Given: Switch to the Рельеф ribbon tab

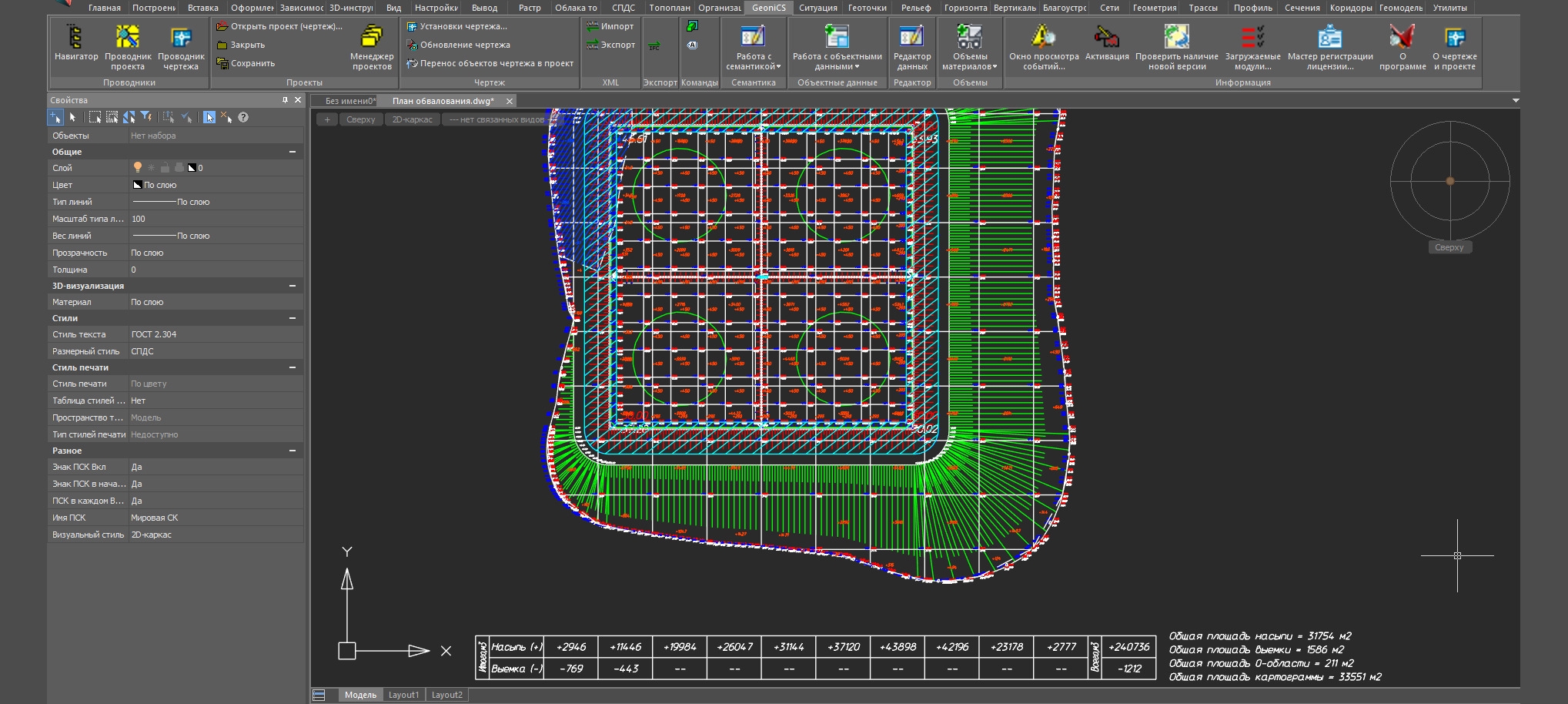Looking at the screenshot, I should pyautogui.click(x=916, y=8).
